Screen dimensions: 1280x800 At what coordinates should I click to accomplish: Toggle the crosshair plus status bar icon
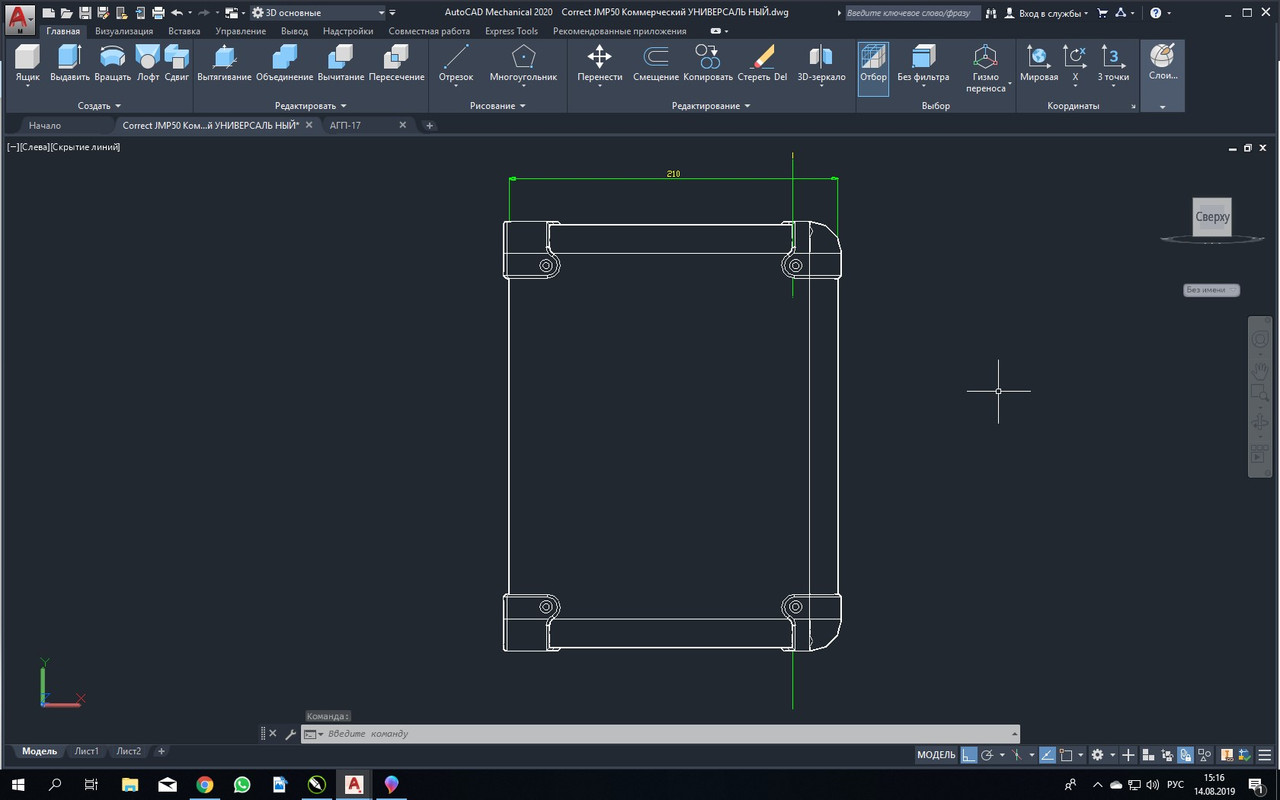coord(1128,755)
